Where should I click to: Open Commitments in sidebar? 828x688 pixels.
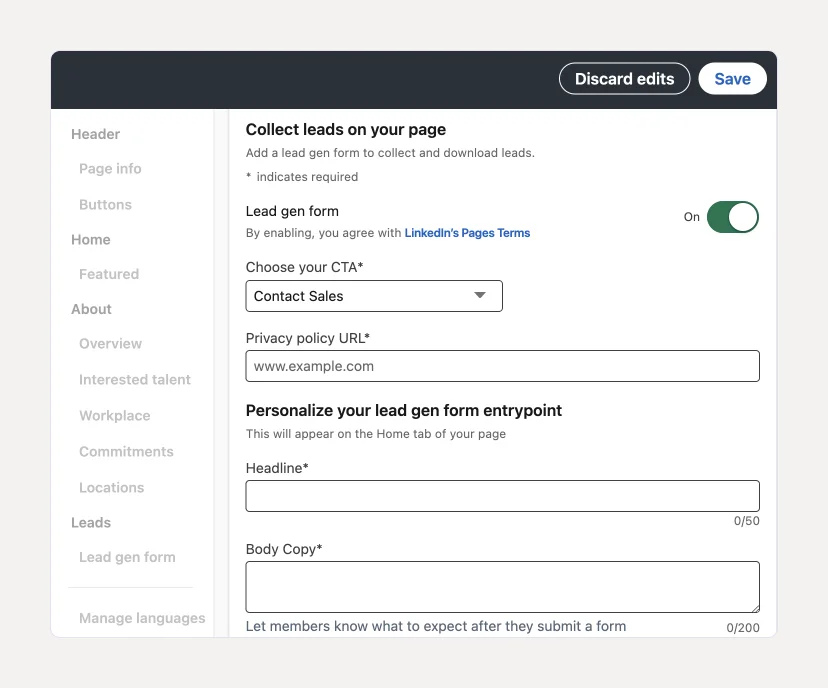(126, 451)
